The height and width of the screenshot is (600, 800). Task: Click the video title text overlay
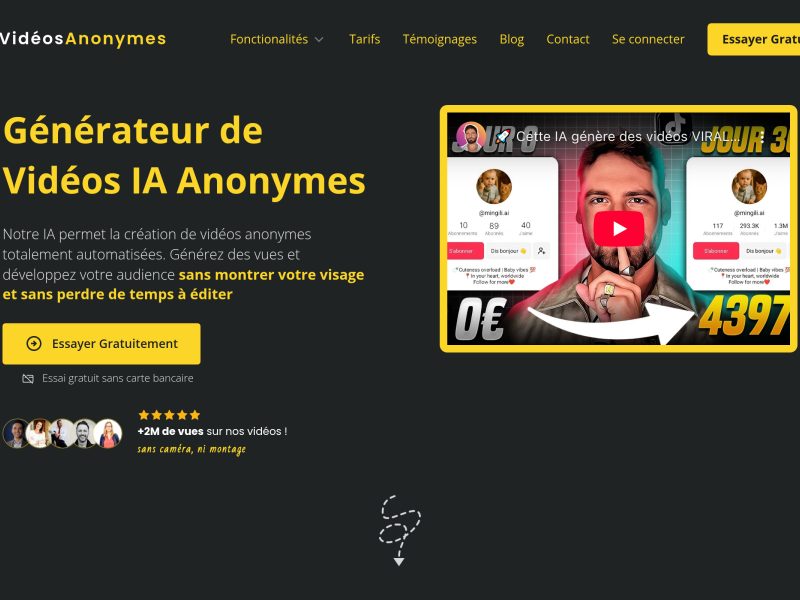(x=628, y=136)
